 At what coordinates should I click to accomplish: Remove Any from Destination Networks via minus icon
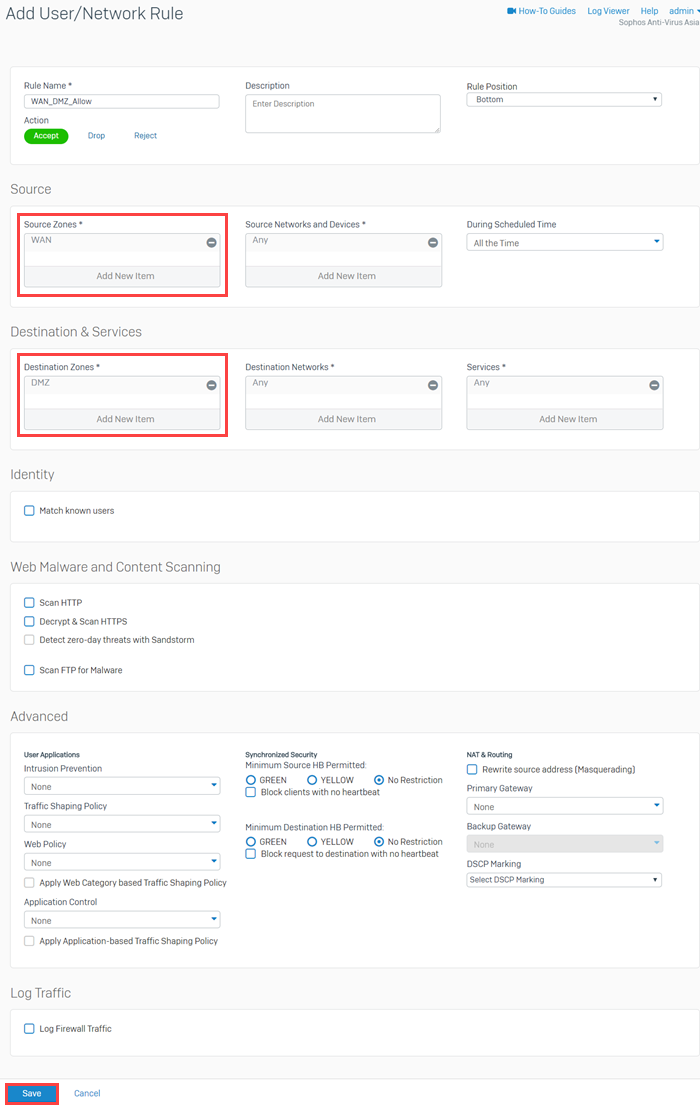point(432,384)
